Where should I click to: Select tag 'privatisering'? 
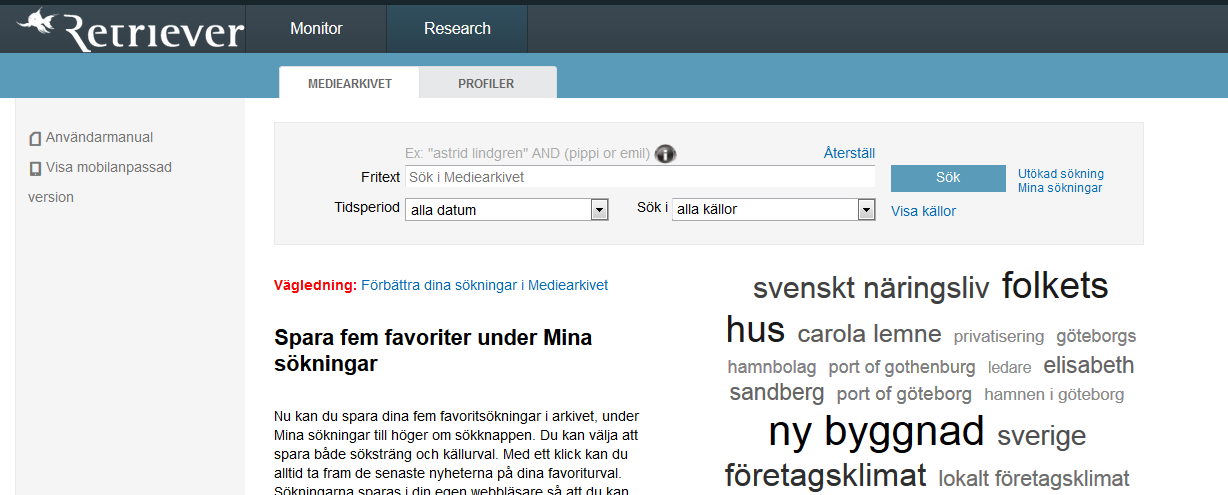[x=999, y=337]
